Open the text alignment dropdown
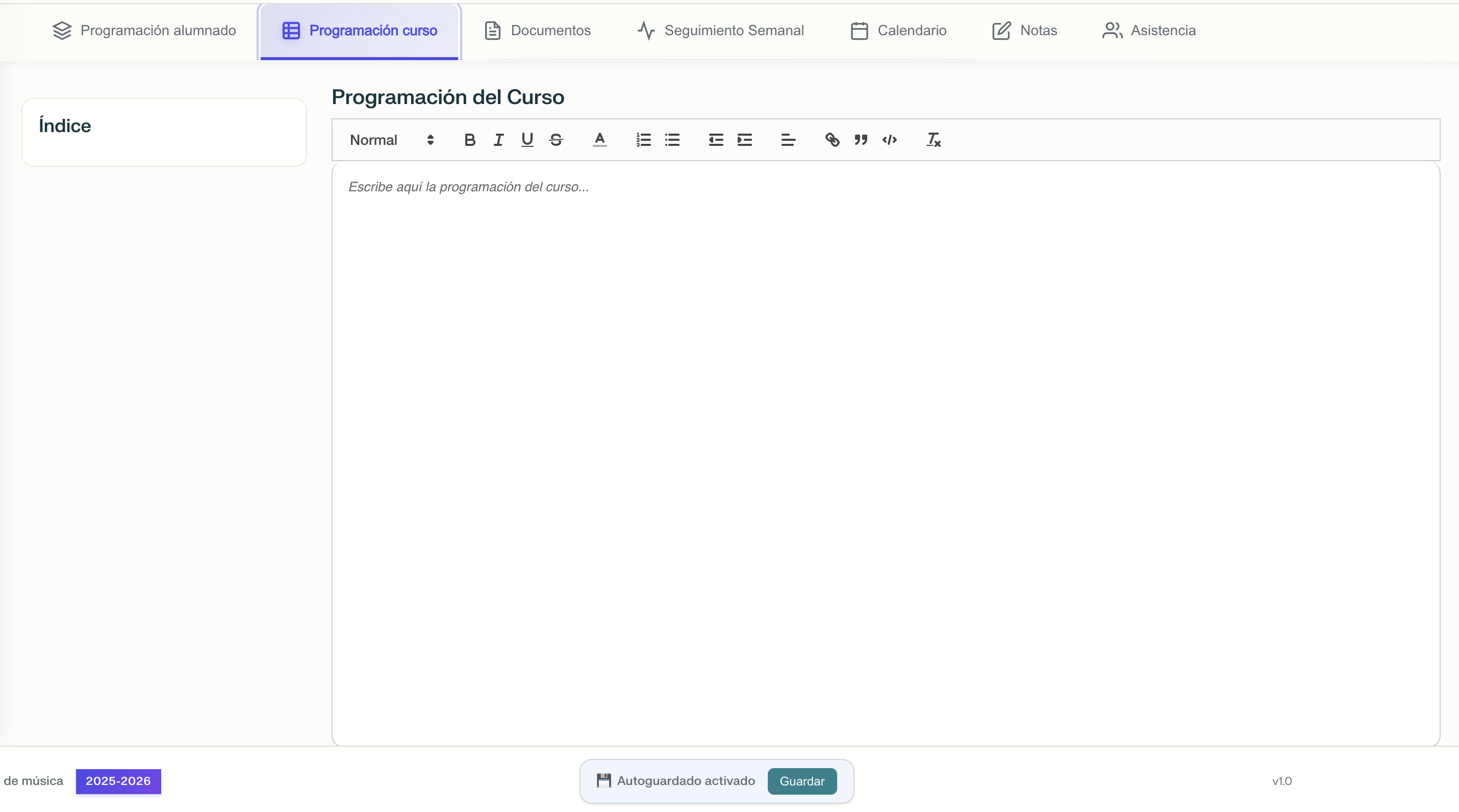The height and width of the screenshot is (812, 1459). pos(788,140)
